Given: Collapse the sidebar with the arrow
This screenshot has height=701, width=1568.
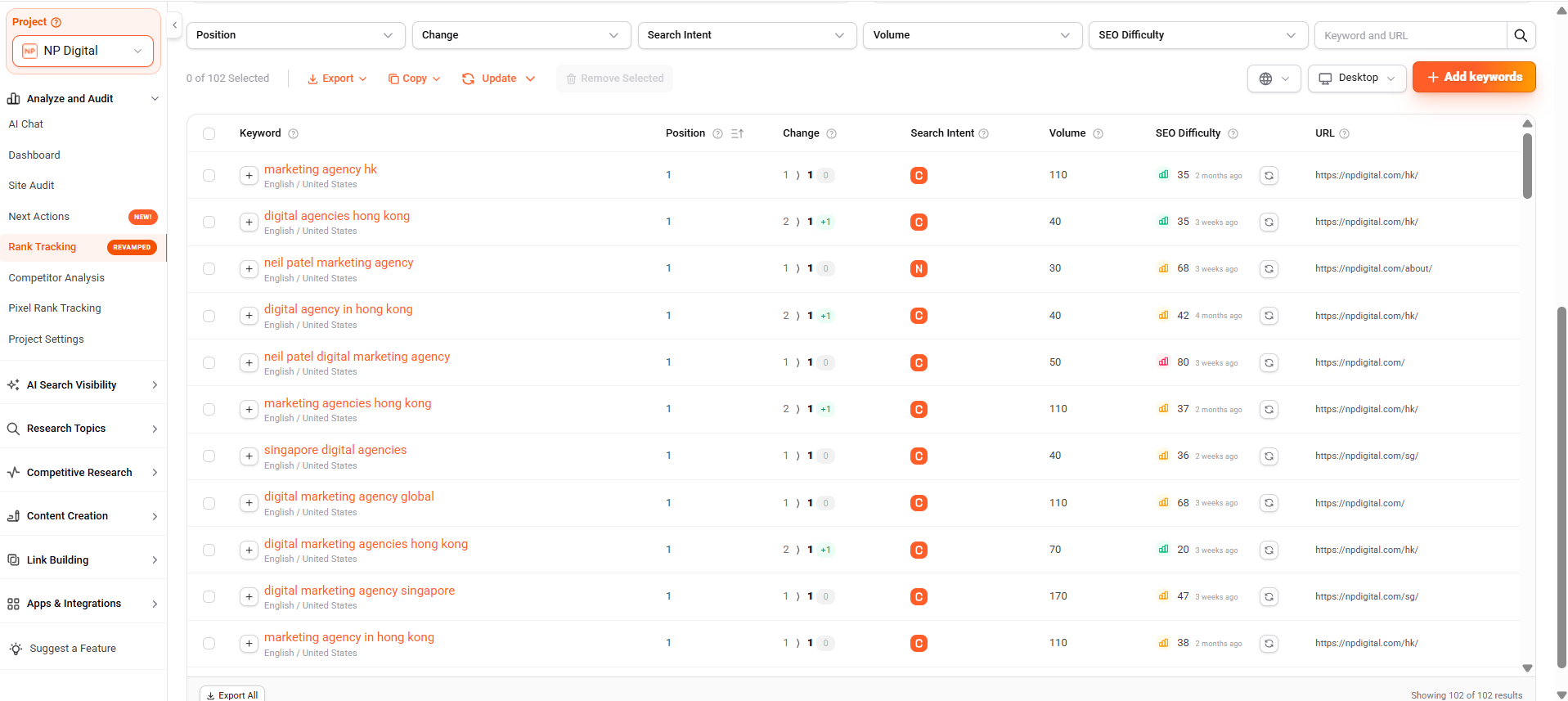Looking at the screenshot, I should point(174,25).
